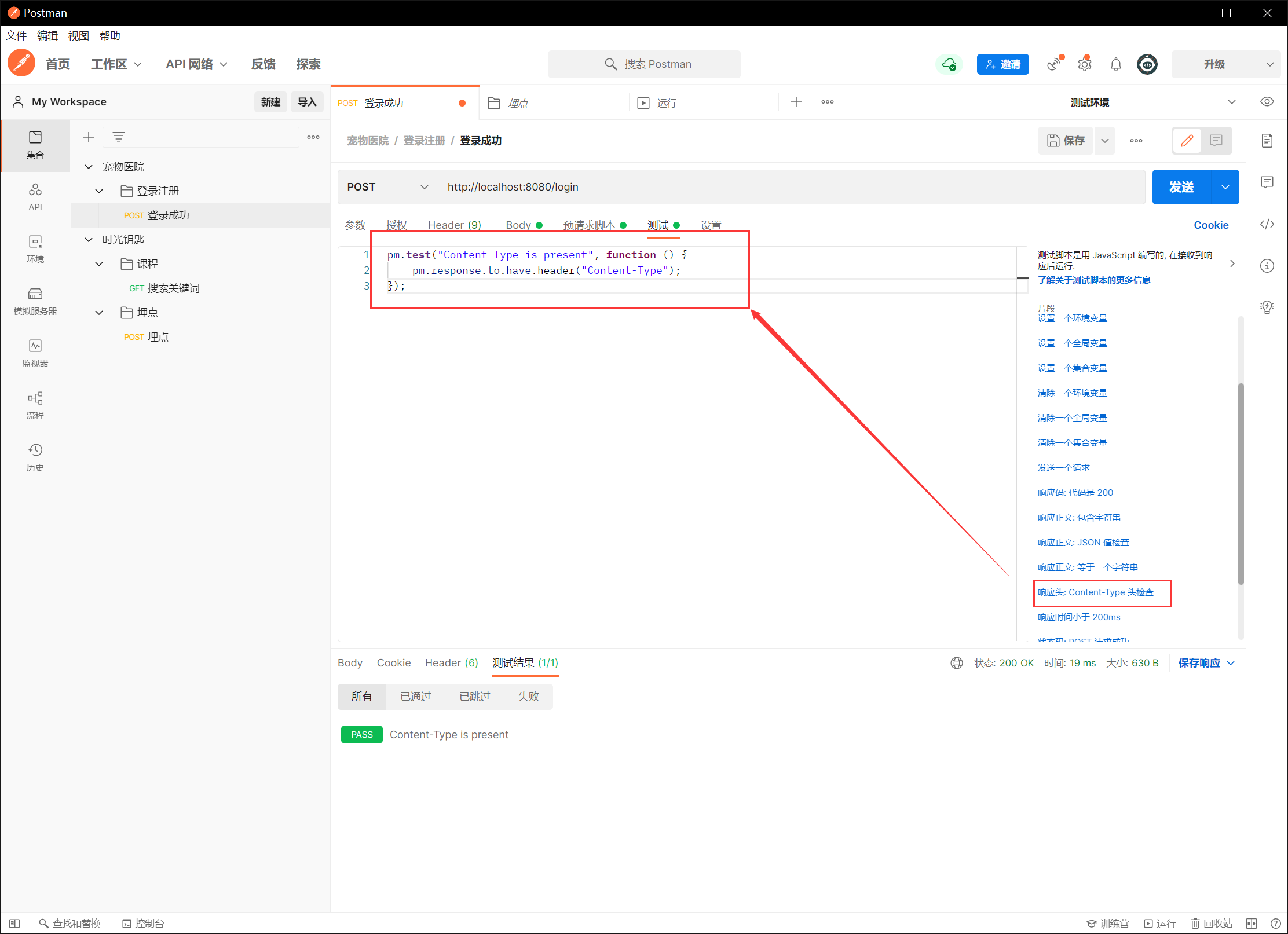This screenshot has width=1288, height=934.
Task: Open the settings gear icon in header
Action: (1084, 64)
